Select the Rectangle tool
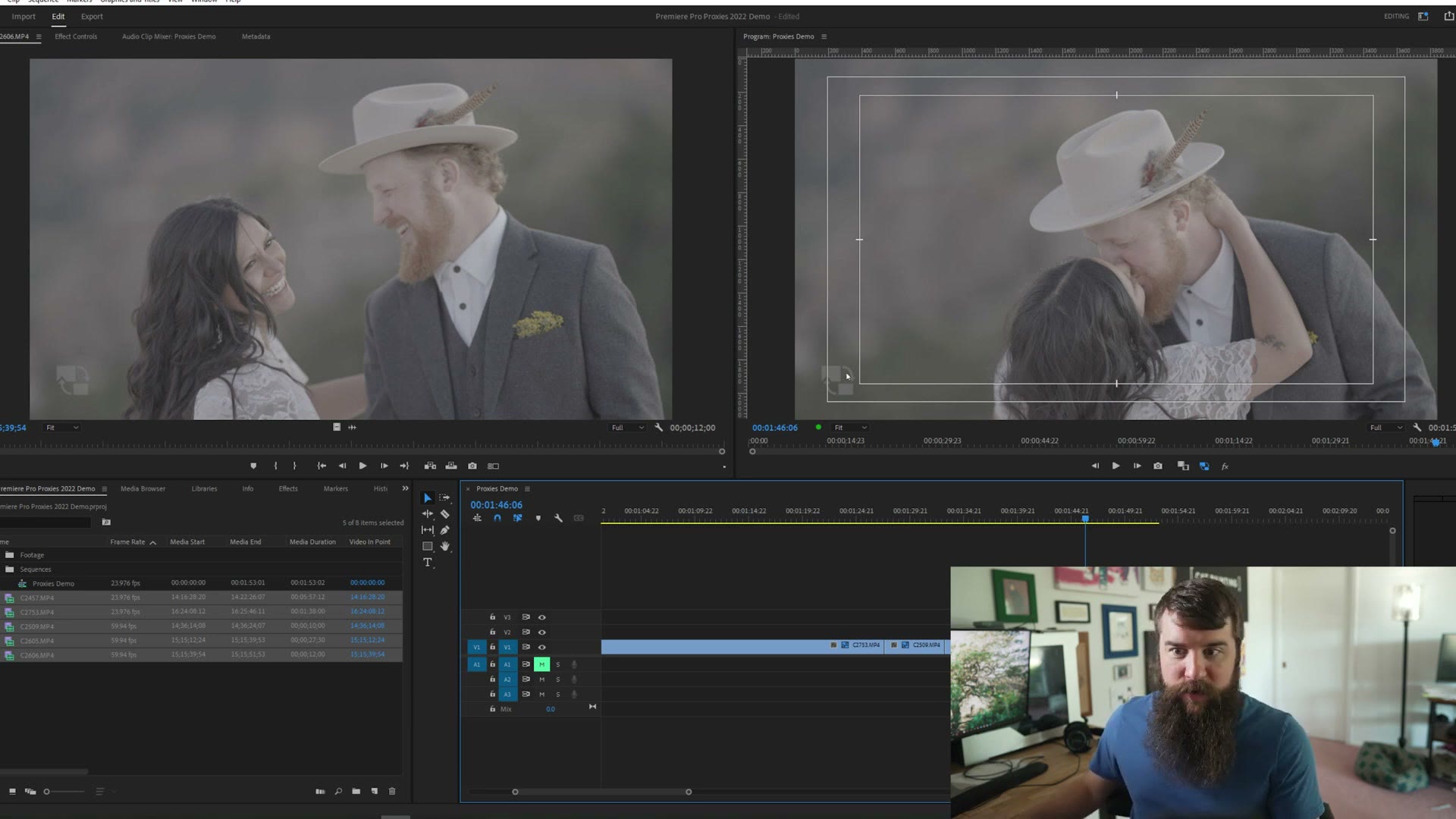 click(x=428, y=546)
